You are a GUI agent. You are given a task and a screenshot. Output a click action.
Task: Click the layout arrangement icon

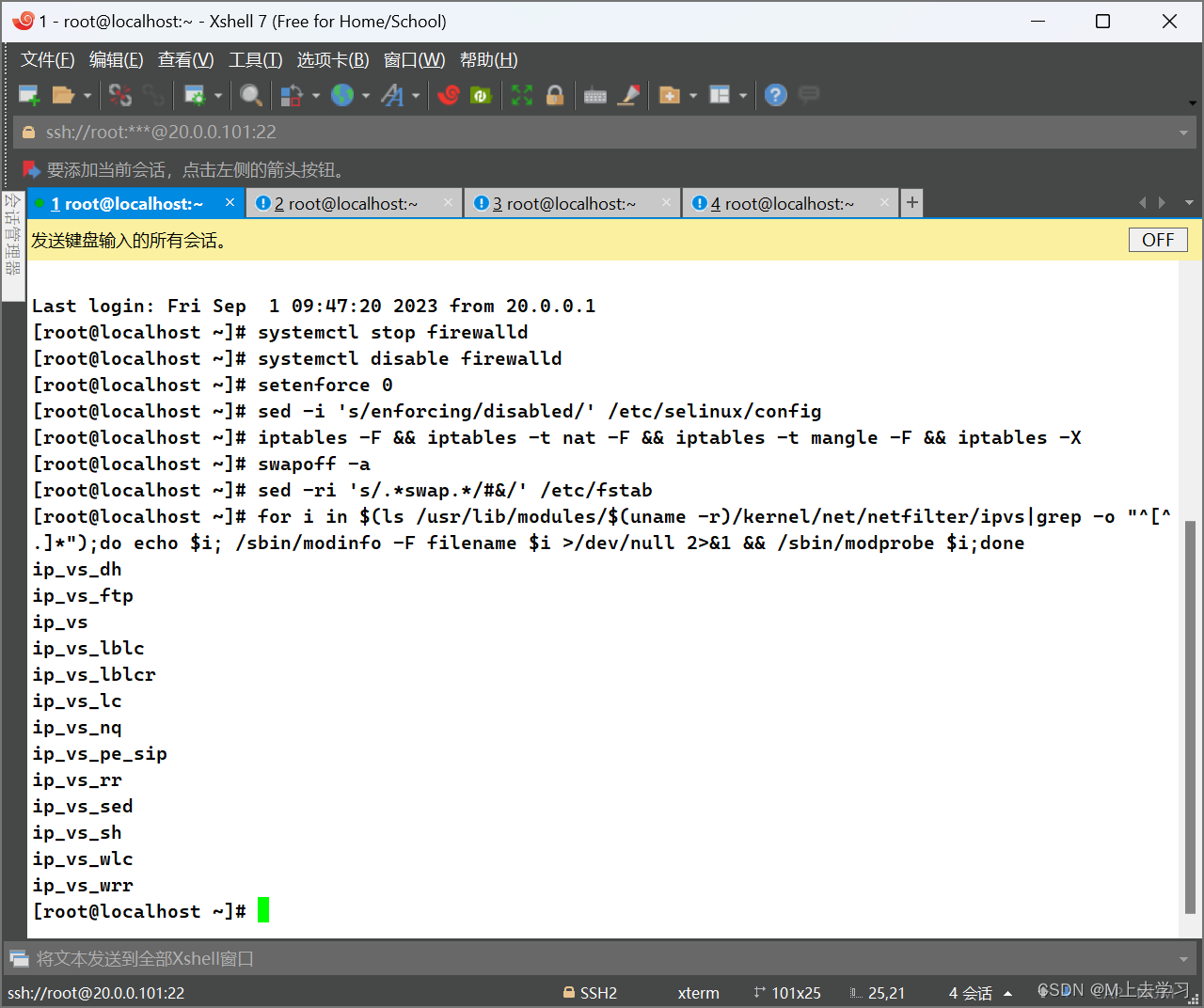(720, 95)
